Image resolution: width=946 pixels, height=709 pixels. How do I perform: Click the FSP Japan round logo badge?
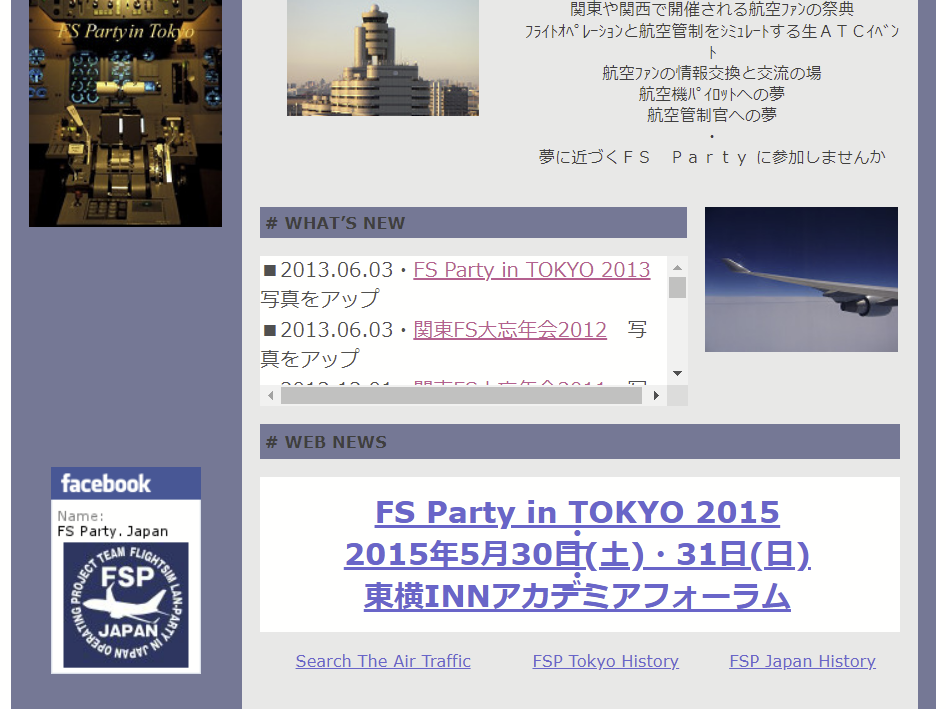tap(126, 605)
